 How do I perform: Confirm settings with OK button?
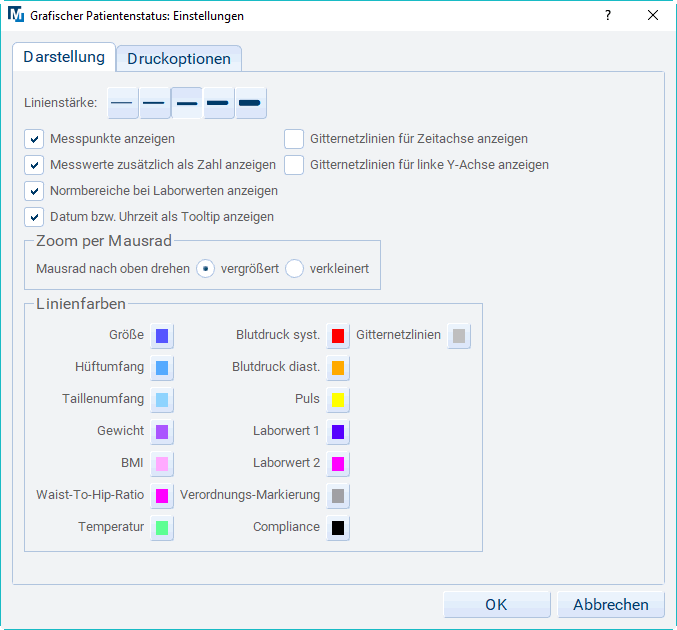(497, 605)
